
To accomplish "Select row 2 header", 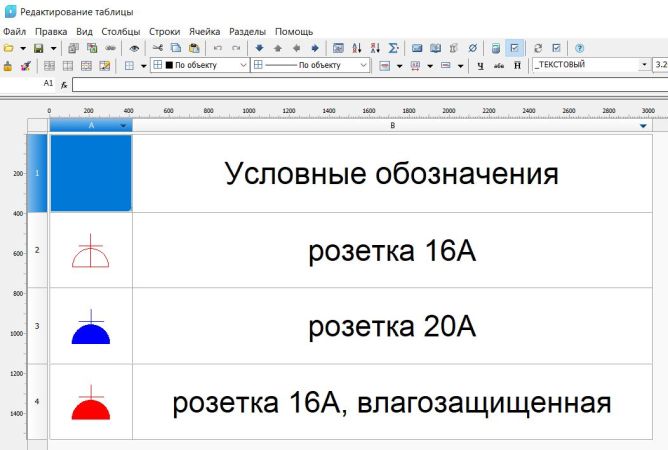I will pos(37,250).
